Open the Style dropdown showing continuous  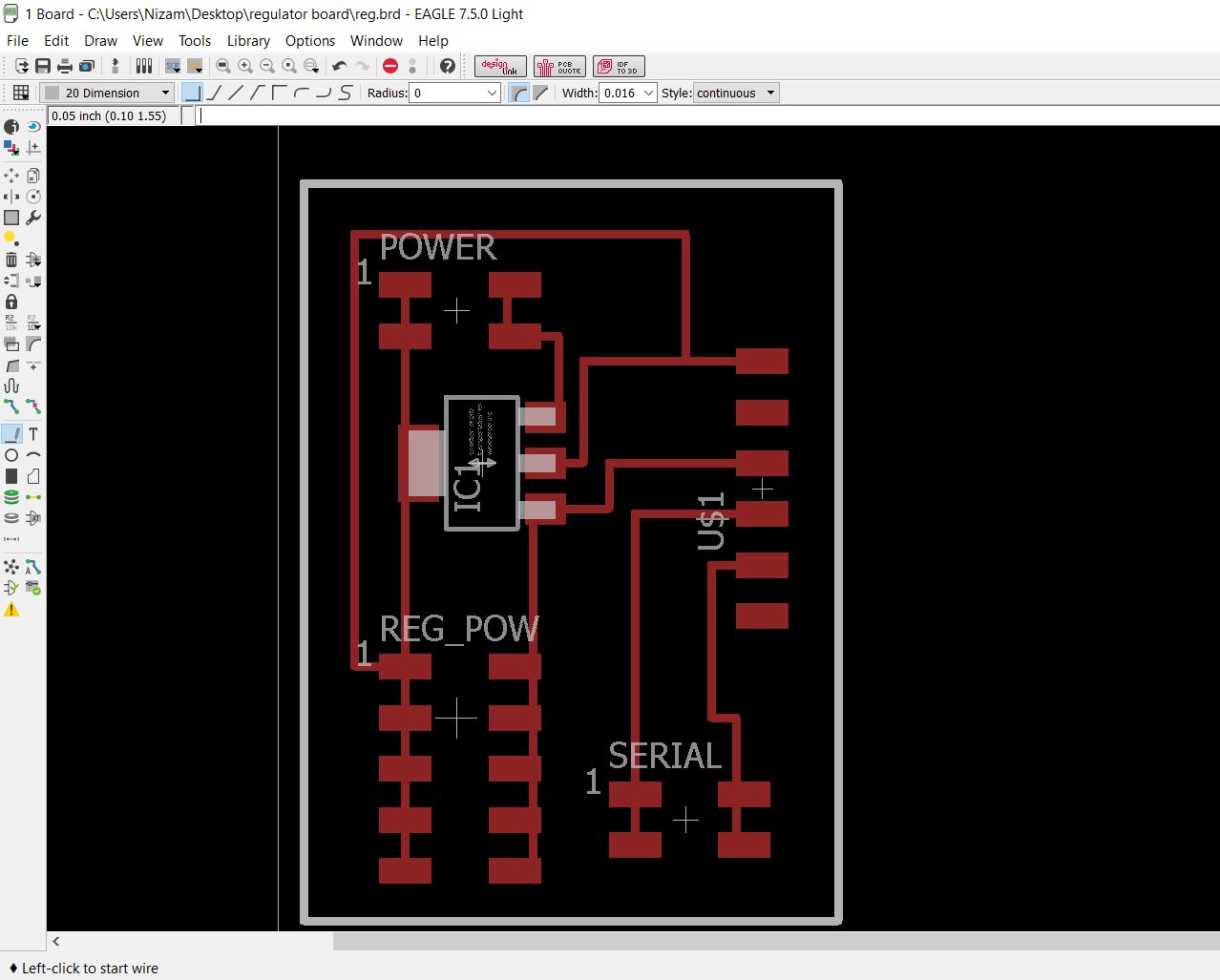(x=736, y=93)
